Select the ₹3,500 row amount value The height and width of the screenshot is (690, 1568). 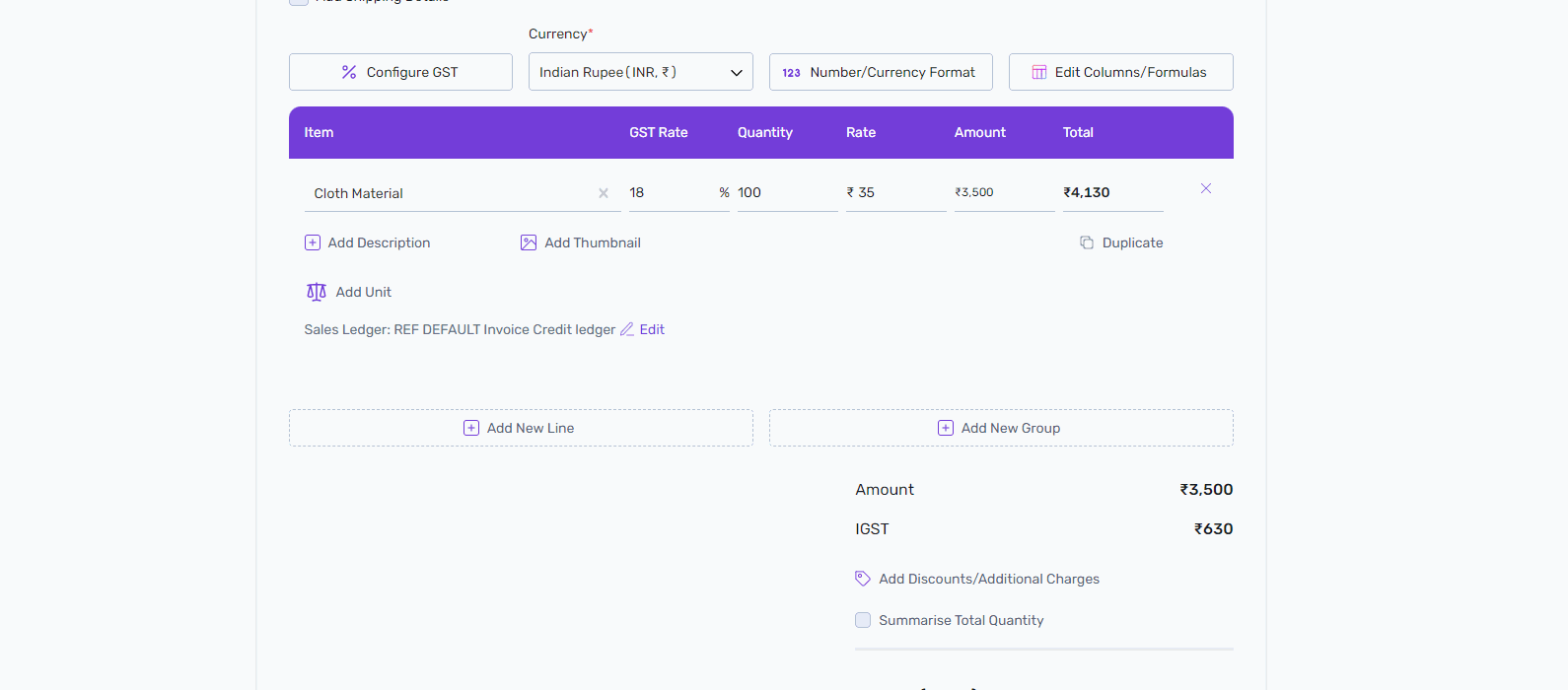click(974, 192)
